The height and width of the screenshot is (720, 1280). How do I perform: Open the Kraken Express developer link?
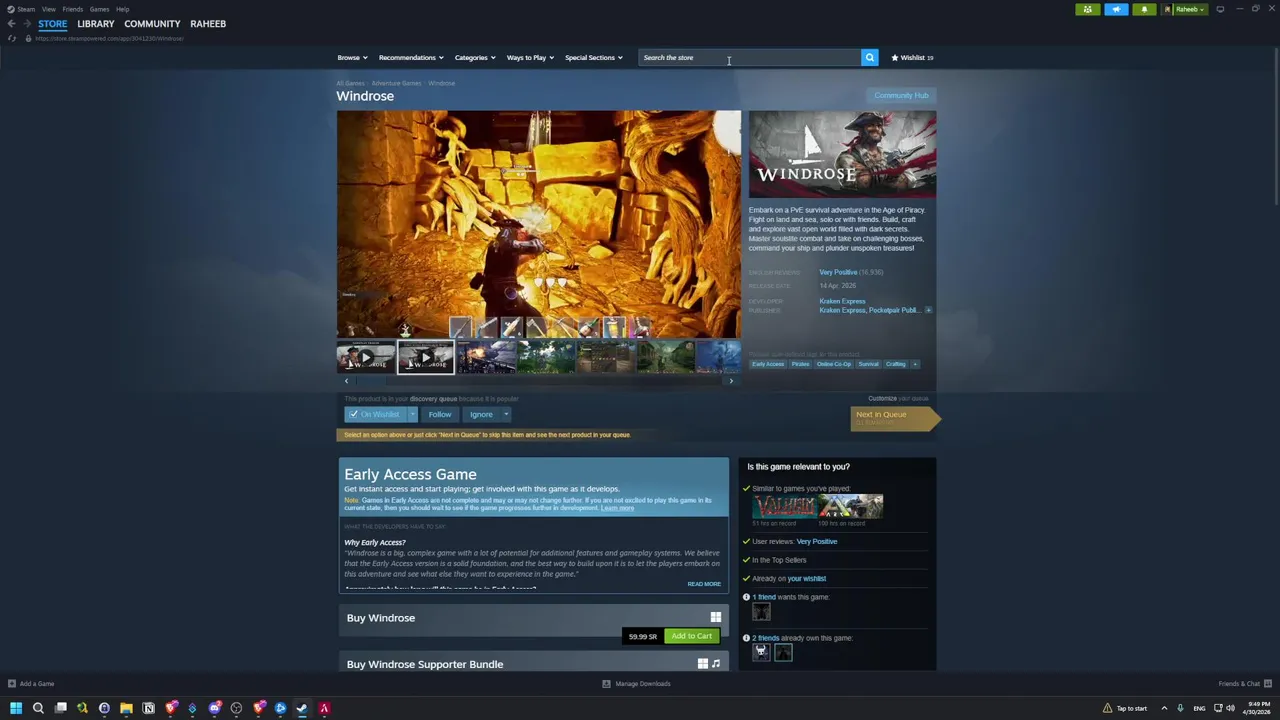click(842, 301)
